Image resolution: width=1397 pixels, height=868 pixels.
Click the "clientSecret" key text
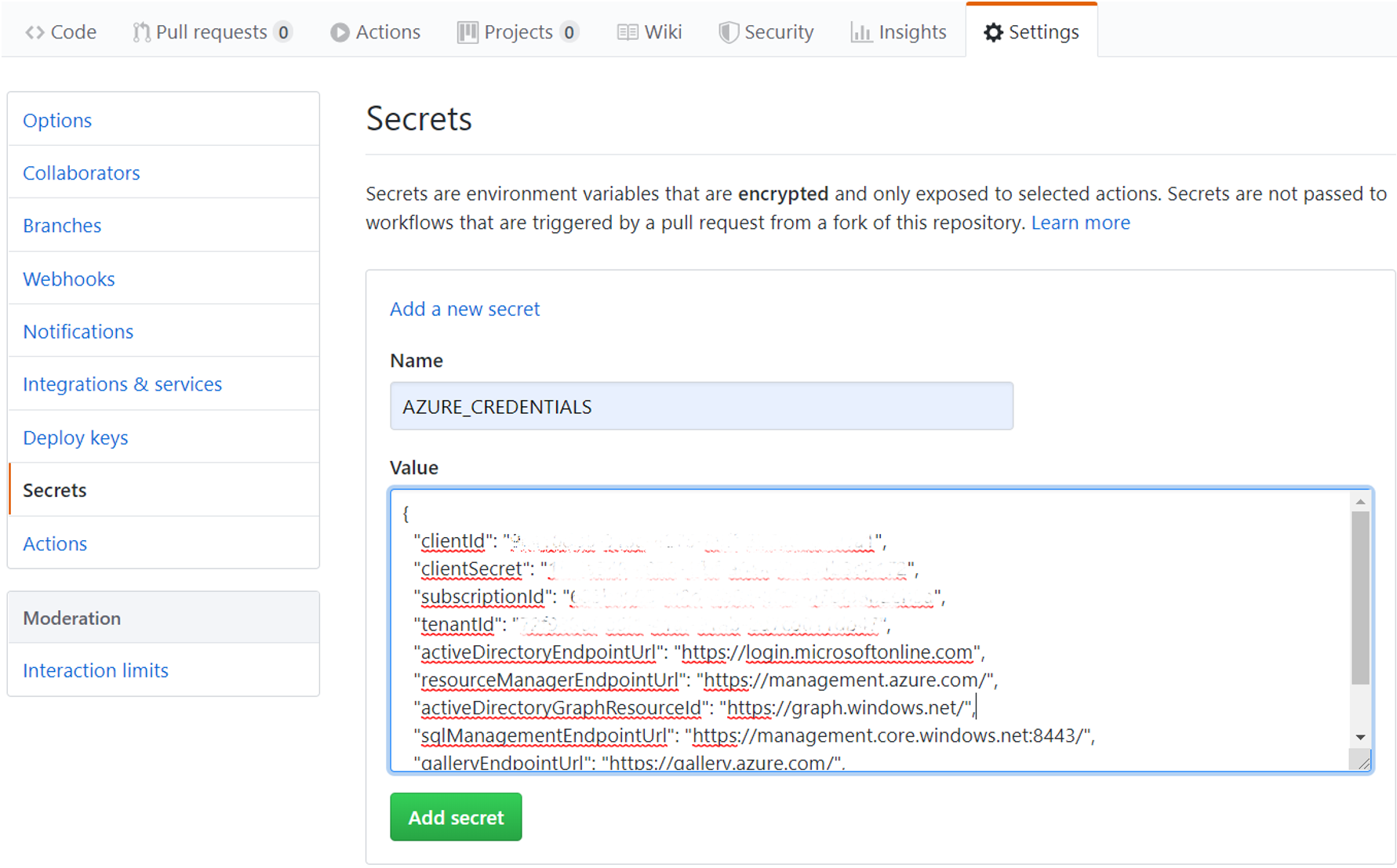[x=471, y=568]
